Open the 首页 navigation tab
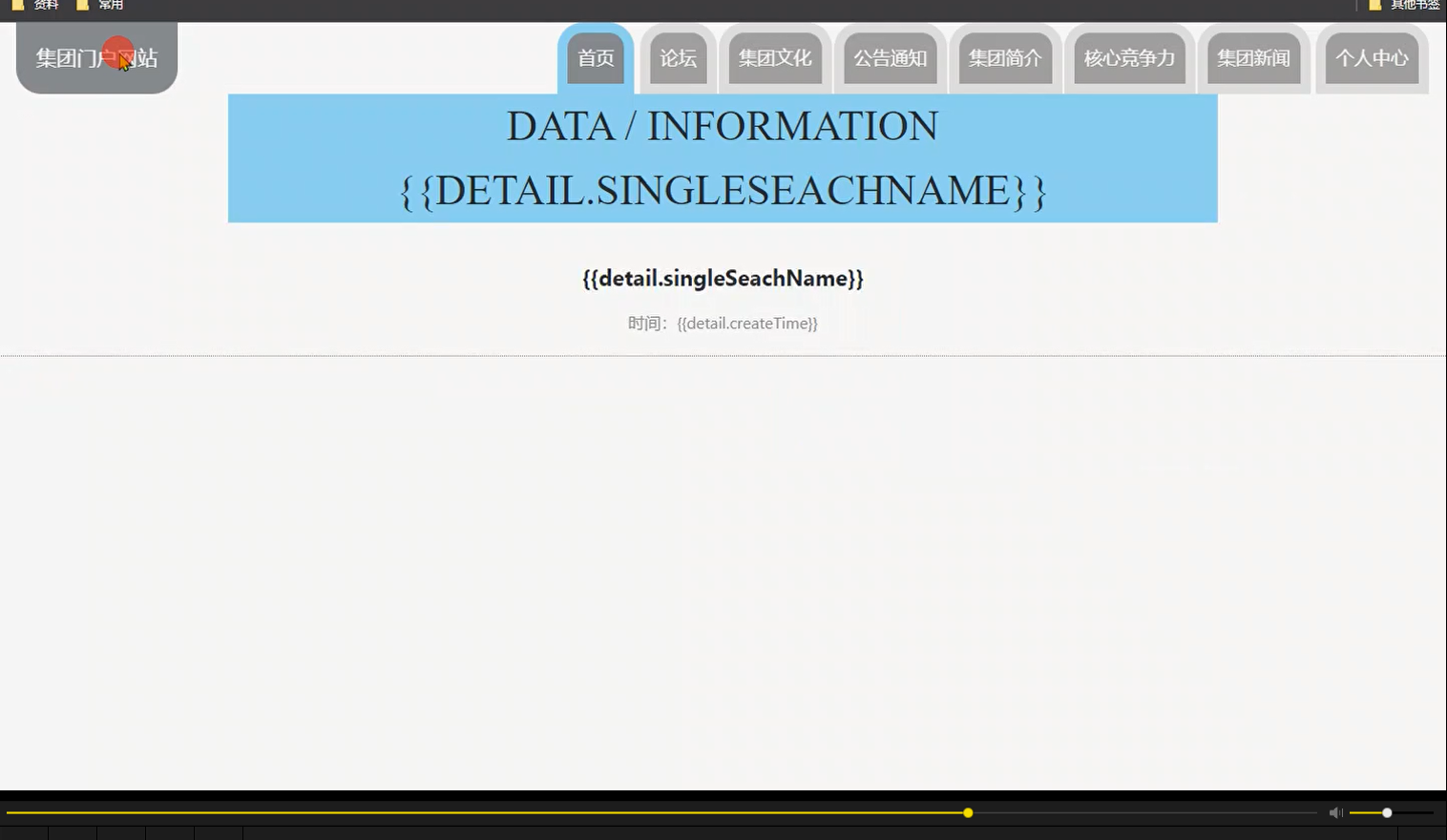1447x840 pixels. click(x=596, y=58)
